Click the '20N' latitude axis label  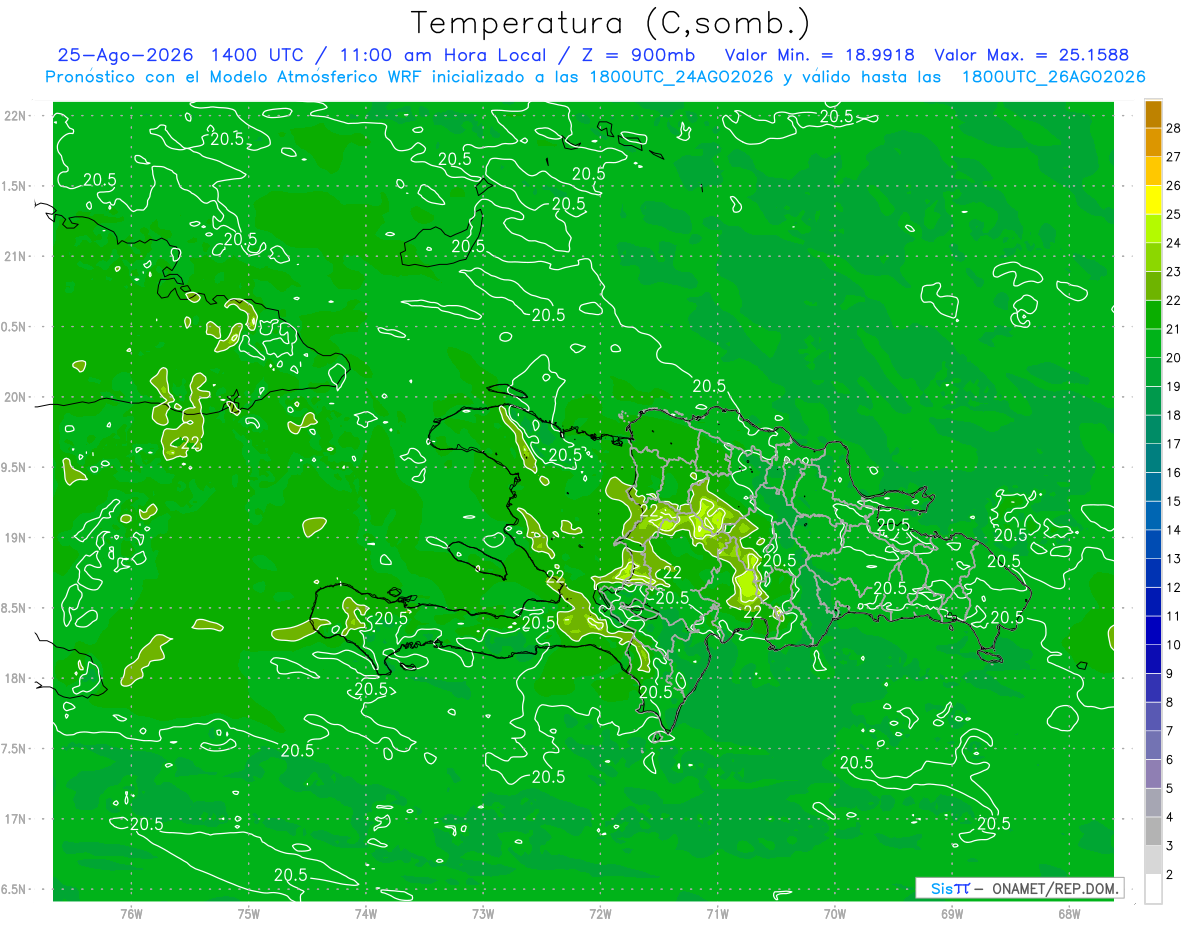point(15,397)
